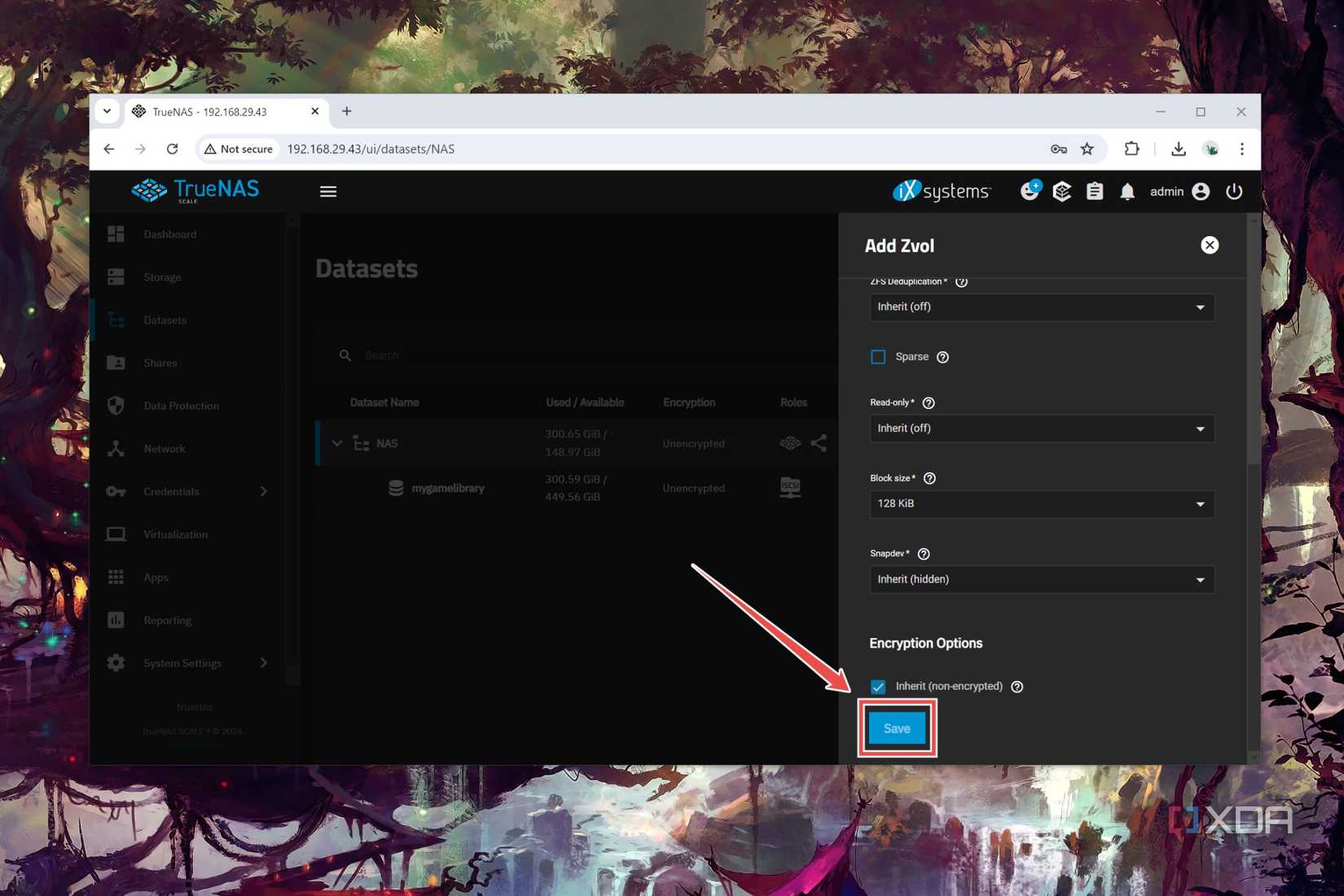The width and height of the screenshot is (1344, 896).
Task: Click the Power button icon
Action: [x=1234, y=191]
